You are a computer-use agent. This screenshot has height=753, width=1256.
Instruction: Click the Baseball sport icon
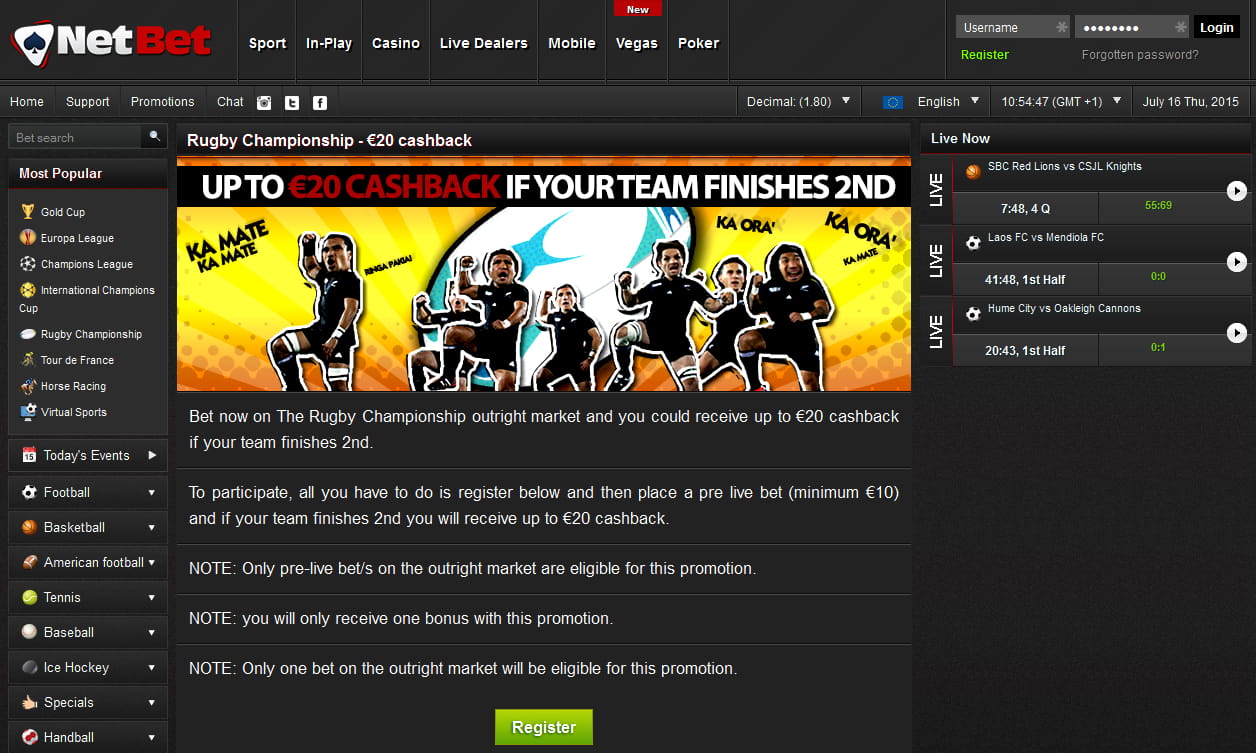point(29,632)
